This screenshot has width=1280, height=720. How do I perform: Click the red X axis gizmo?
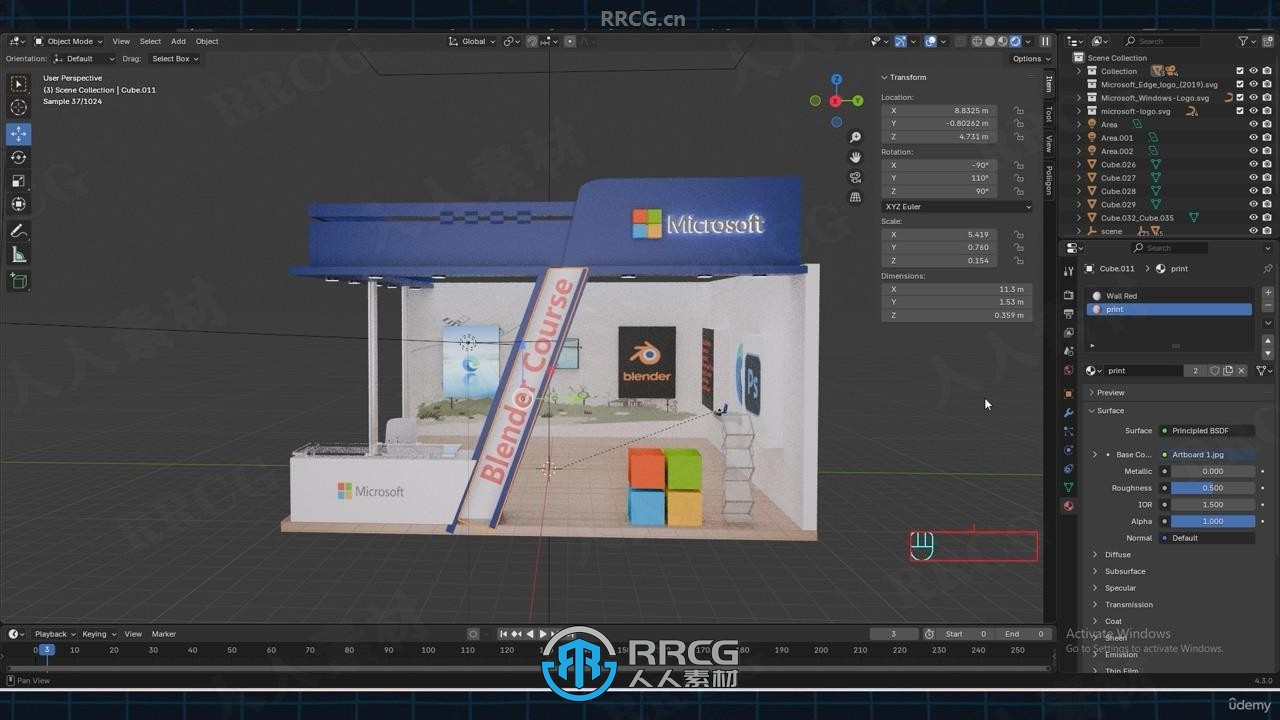click(836, 101)
